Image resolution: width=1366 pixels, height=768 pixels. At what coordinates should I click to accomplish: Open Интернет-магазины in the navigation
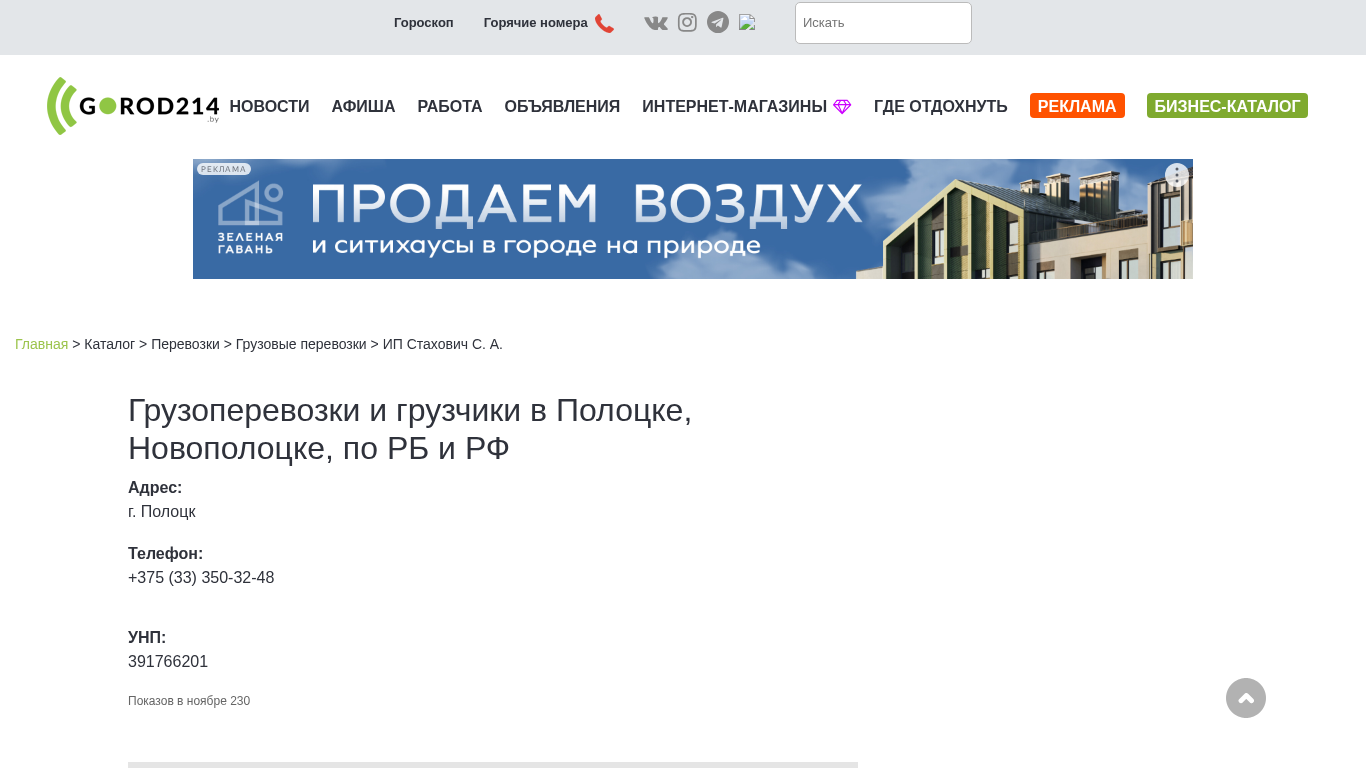pyautogui.click(x=746, y=106)
